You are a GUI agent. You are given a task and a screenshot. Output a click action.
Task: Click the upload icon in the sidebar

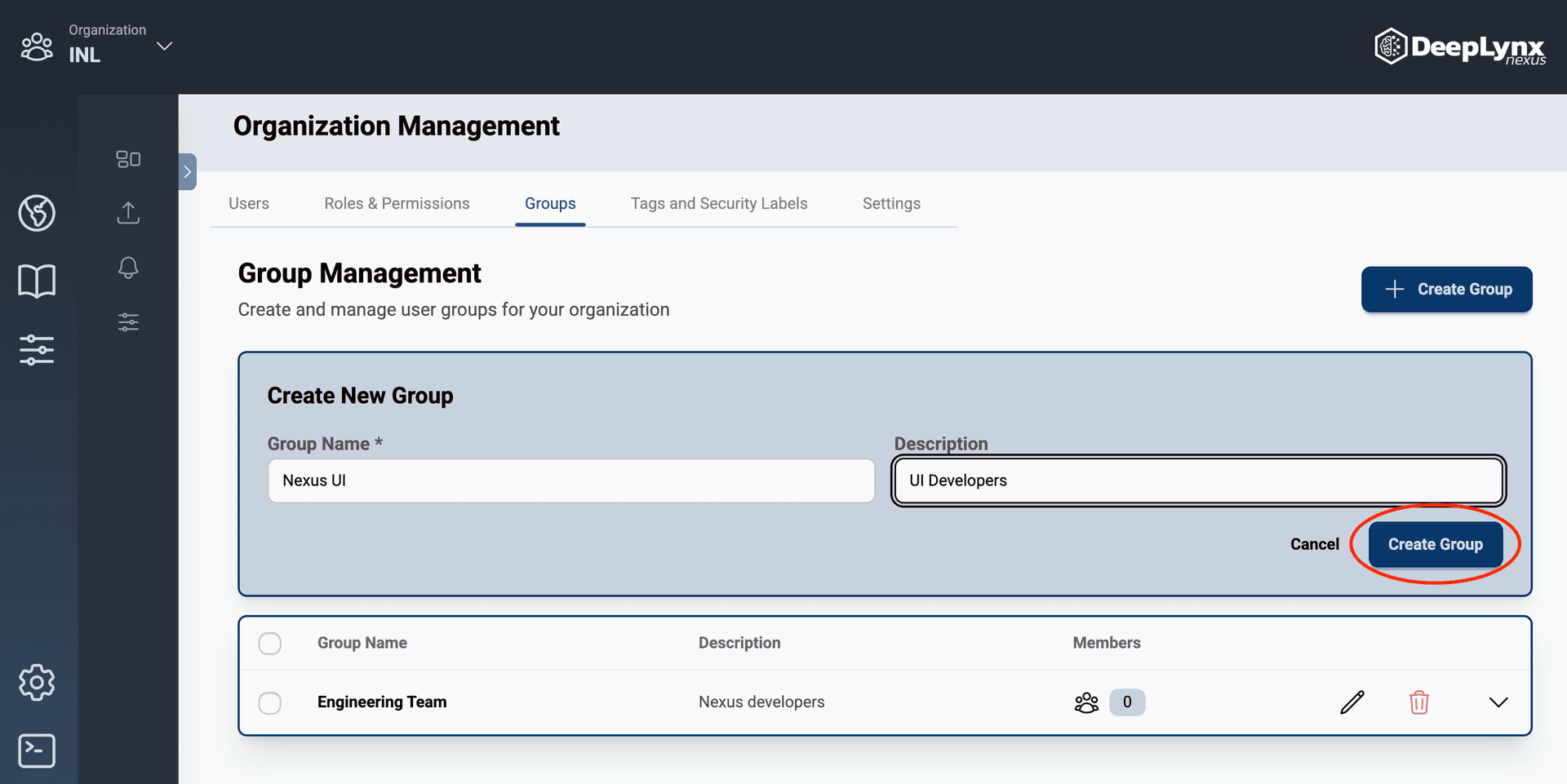(x=127, y=213)
